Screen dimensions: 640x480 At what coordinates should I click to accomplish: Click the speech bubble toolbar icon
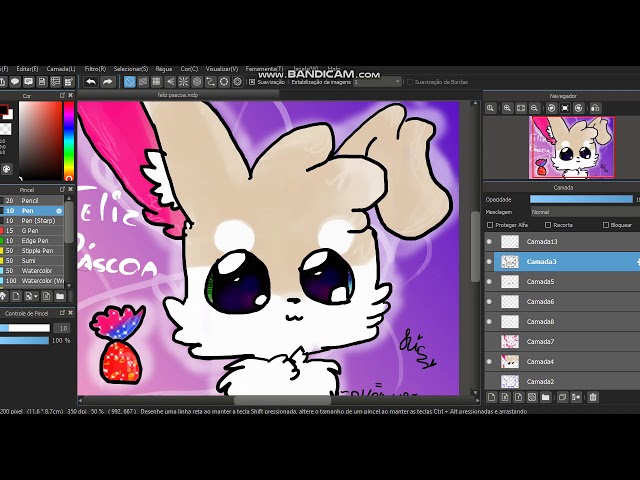[15, 82]
